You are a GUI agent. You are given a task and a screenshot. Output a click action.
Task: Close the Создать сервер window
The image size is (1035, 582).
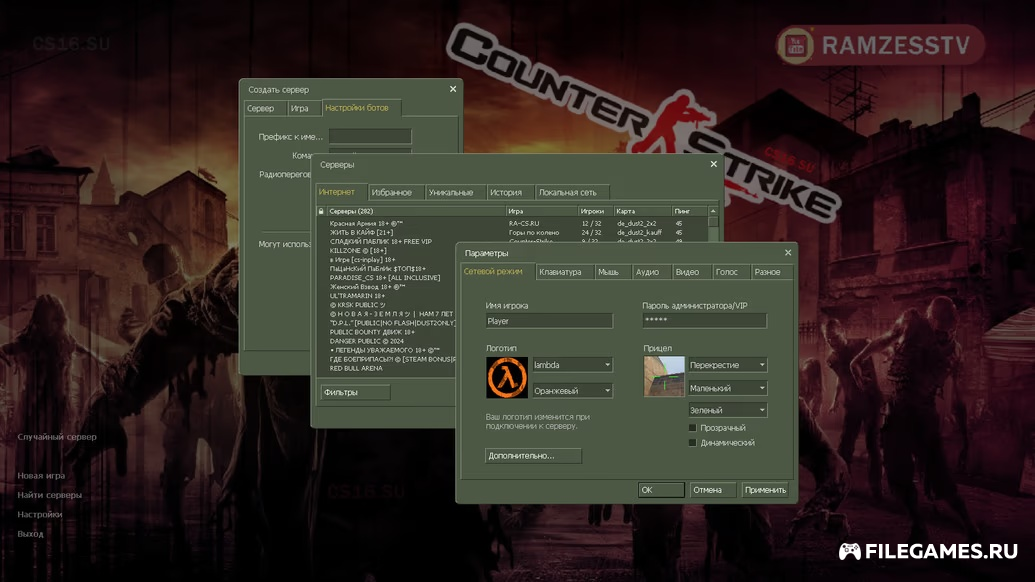pyautogui.click(x=453, y=89)
